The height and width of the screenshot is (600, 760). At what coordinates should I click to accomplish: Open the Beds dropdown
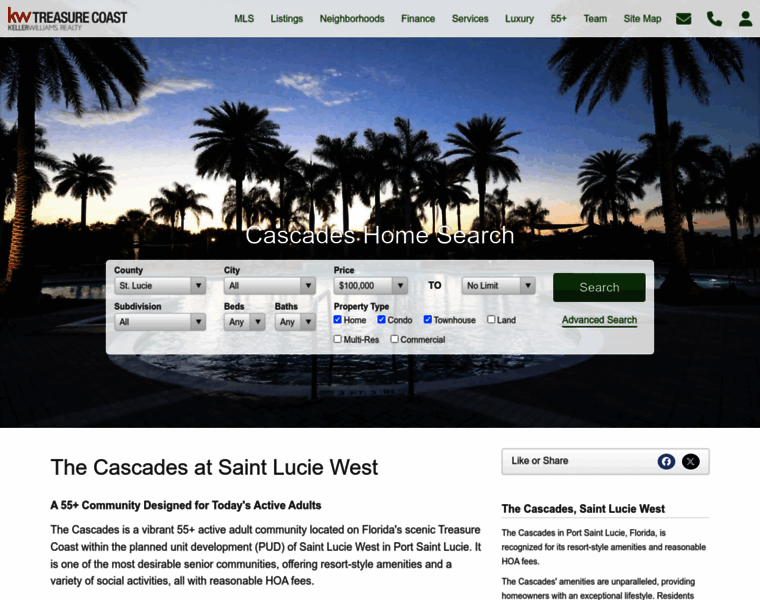coord(244,322)
